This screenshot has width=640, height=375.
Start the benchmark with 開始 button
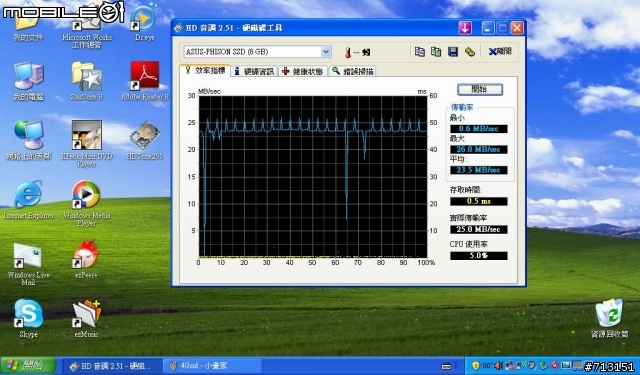tap(480, 89)
